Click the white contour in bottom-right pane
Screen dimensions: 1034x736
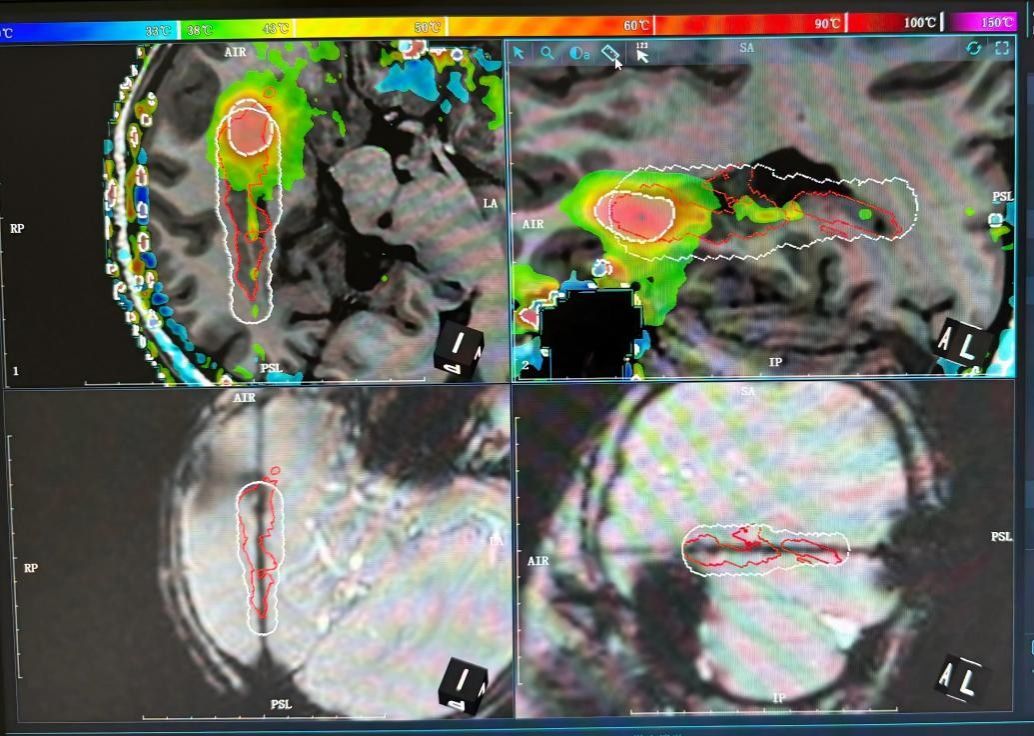click(x=765, y=550)
